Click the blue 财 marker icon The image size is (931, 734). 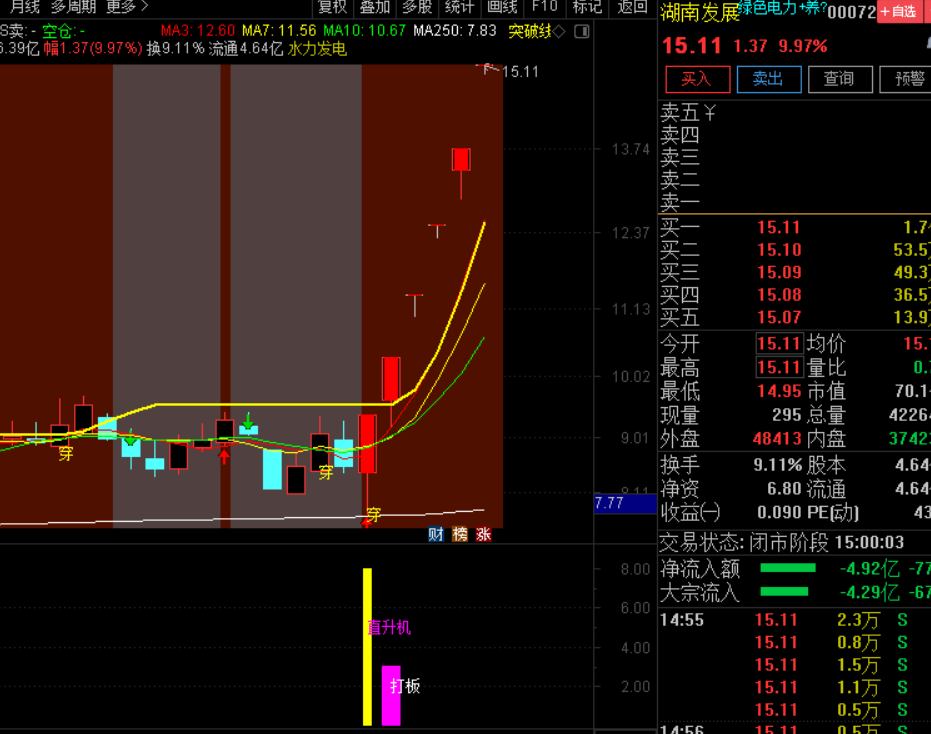436,534
